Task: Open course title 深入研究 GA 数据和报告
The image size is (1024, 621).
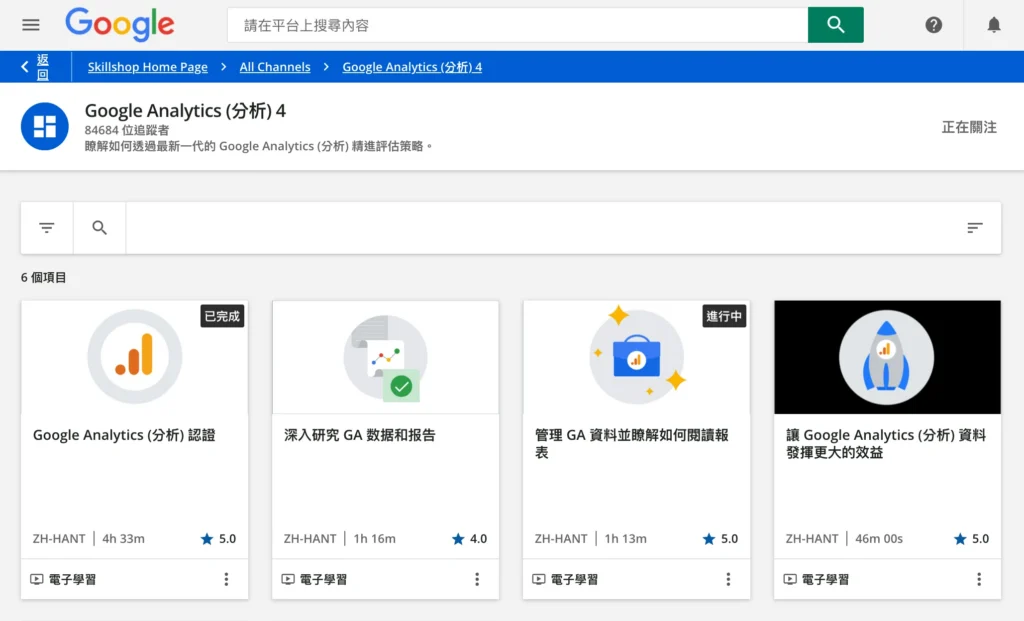Action: coord(359,435)
